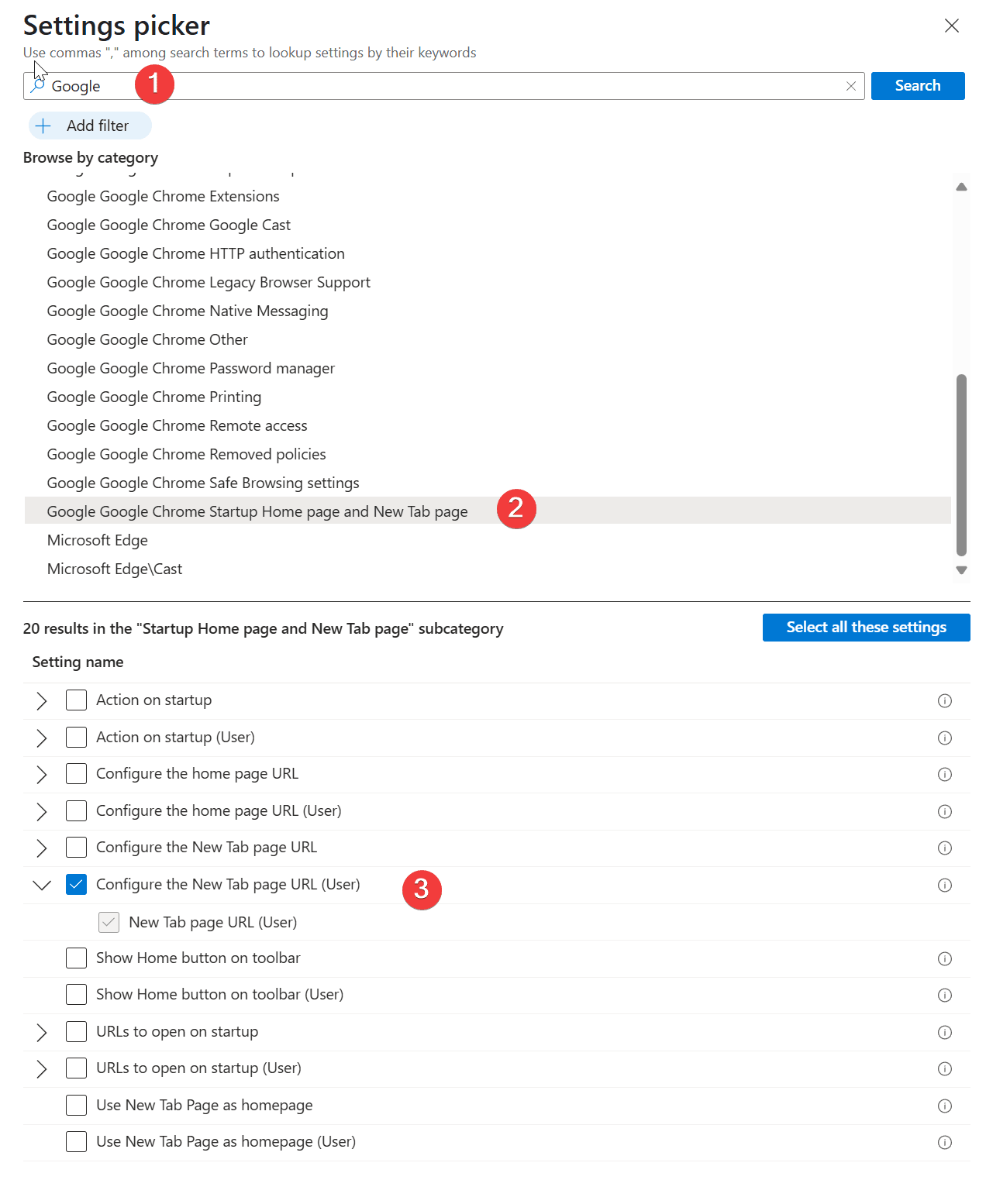The width and height of the screenshot is (986, 1204).
Task: Expand Configure the New Tab page URL row
Action: (42, 848)
